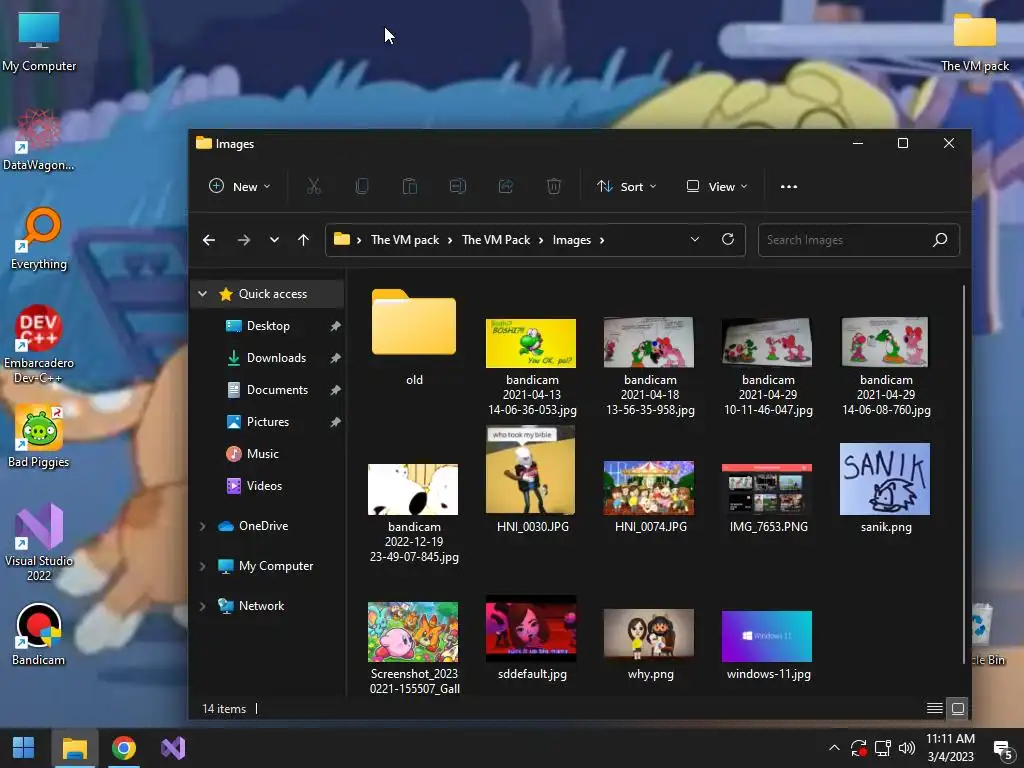The width and height of the screenshot is (1024, 768).
Task: Open the taskbar clock and date
Action: click(950, 748)
